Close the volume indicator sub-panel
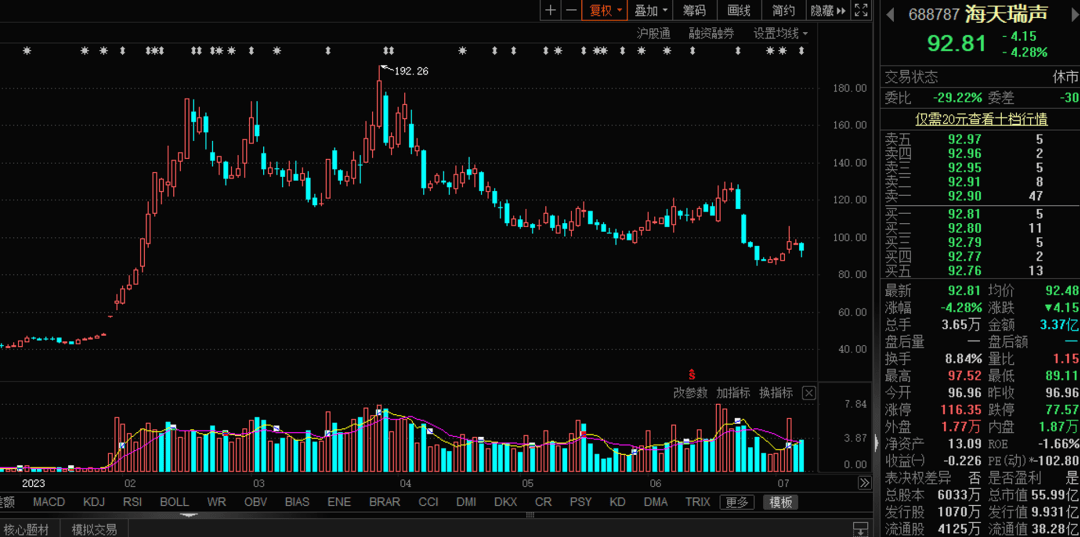Image resolution: width=1080 pixels, height=537 pixels. click(x=809, y=393)
